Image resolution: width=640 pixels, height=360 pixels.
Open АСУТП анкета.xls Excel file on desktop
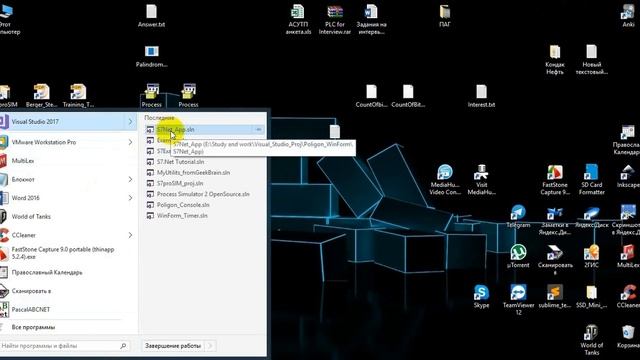coord(298,19)
